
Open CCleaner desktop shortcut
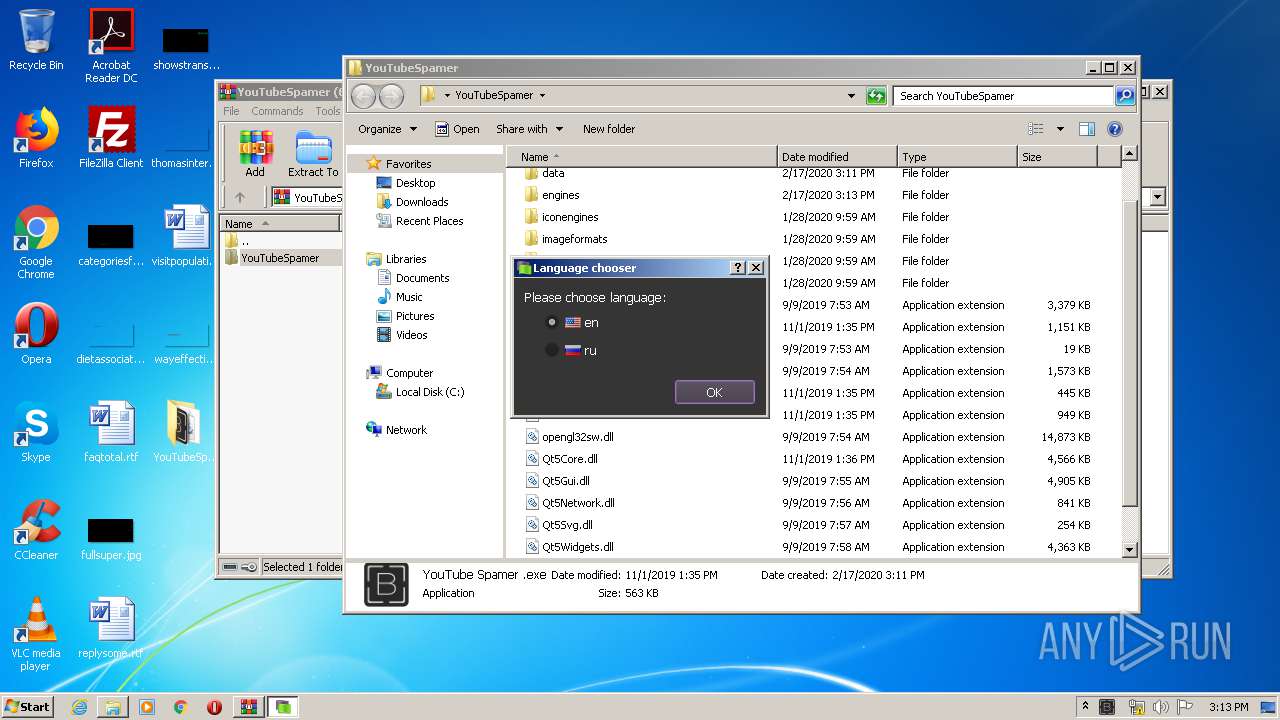36,530
